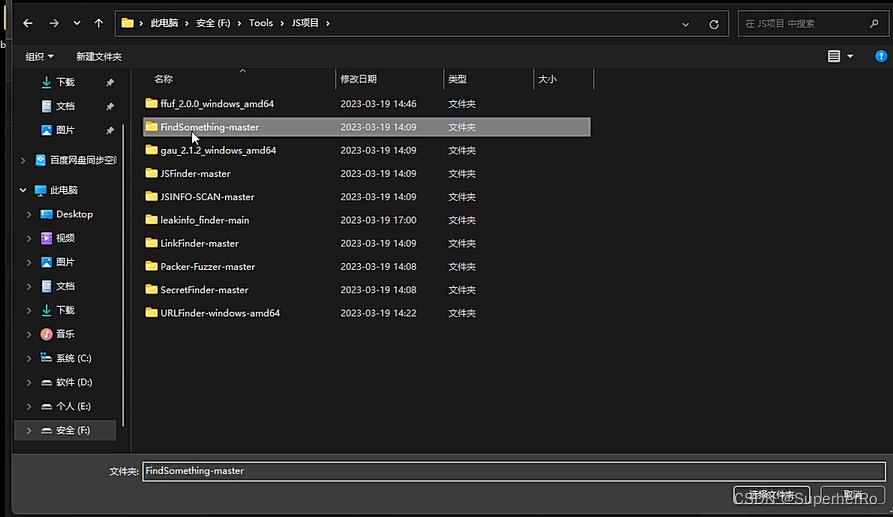Select JSFinder-master folder icon
Screen dimensions: 893x517
(151, 173)
